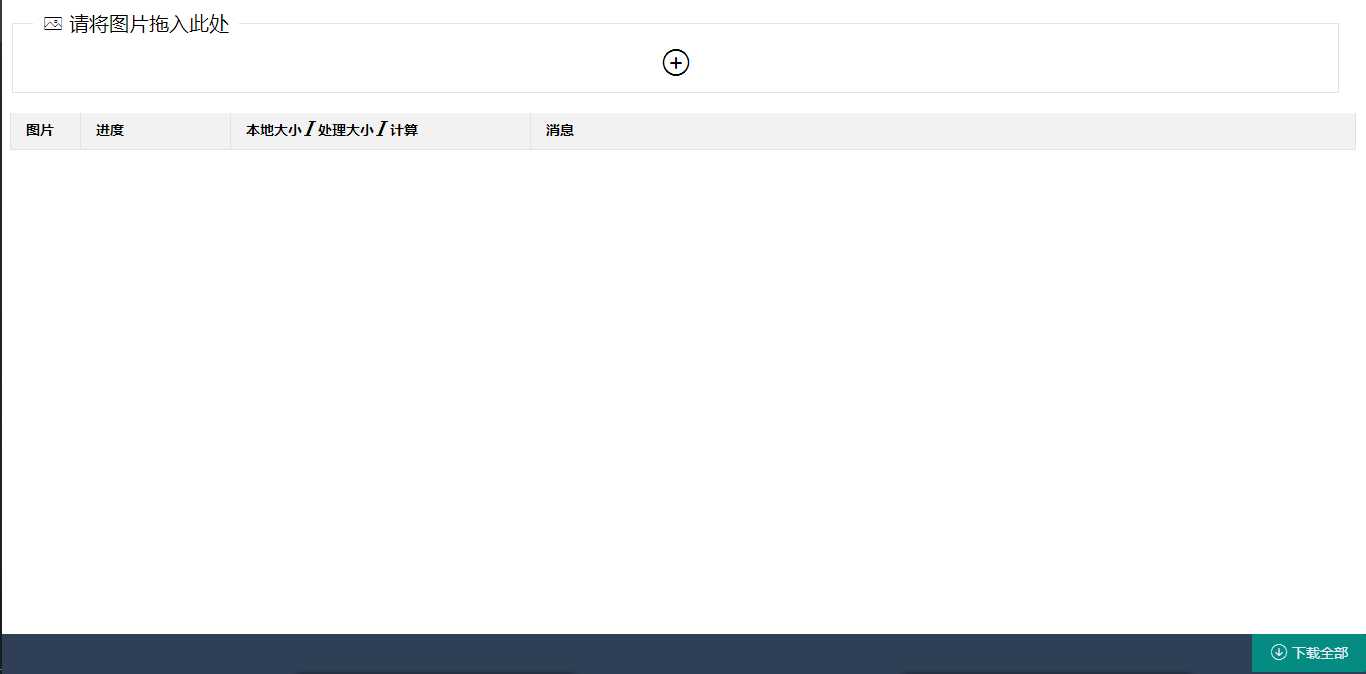Click the picture icon beside 请将图片拖入此处

click(x=53, y=24)
